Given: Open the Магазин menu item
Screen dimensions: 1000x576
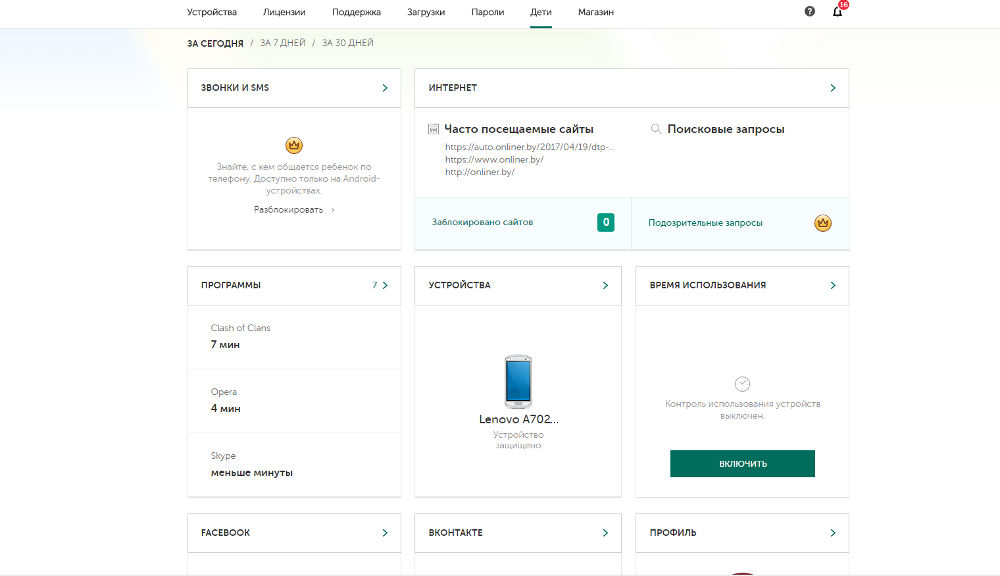Looking at the screenshot, I should tap(596, 13).
